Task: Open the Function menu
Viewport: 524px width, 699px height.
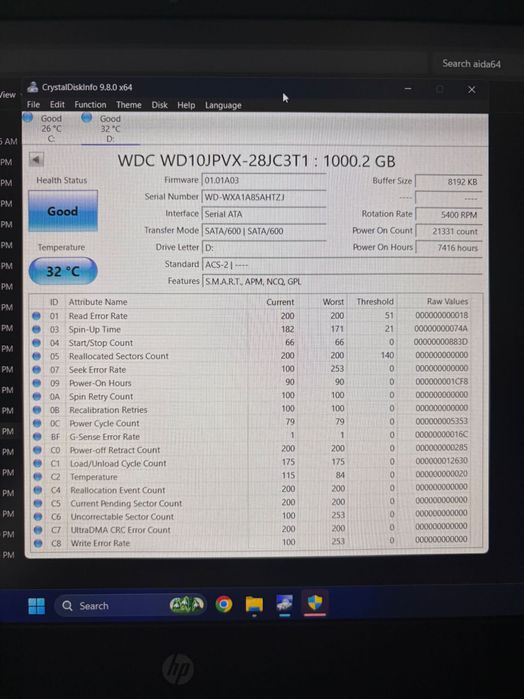Action: coord(90,105)
